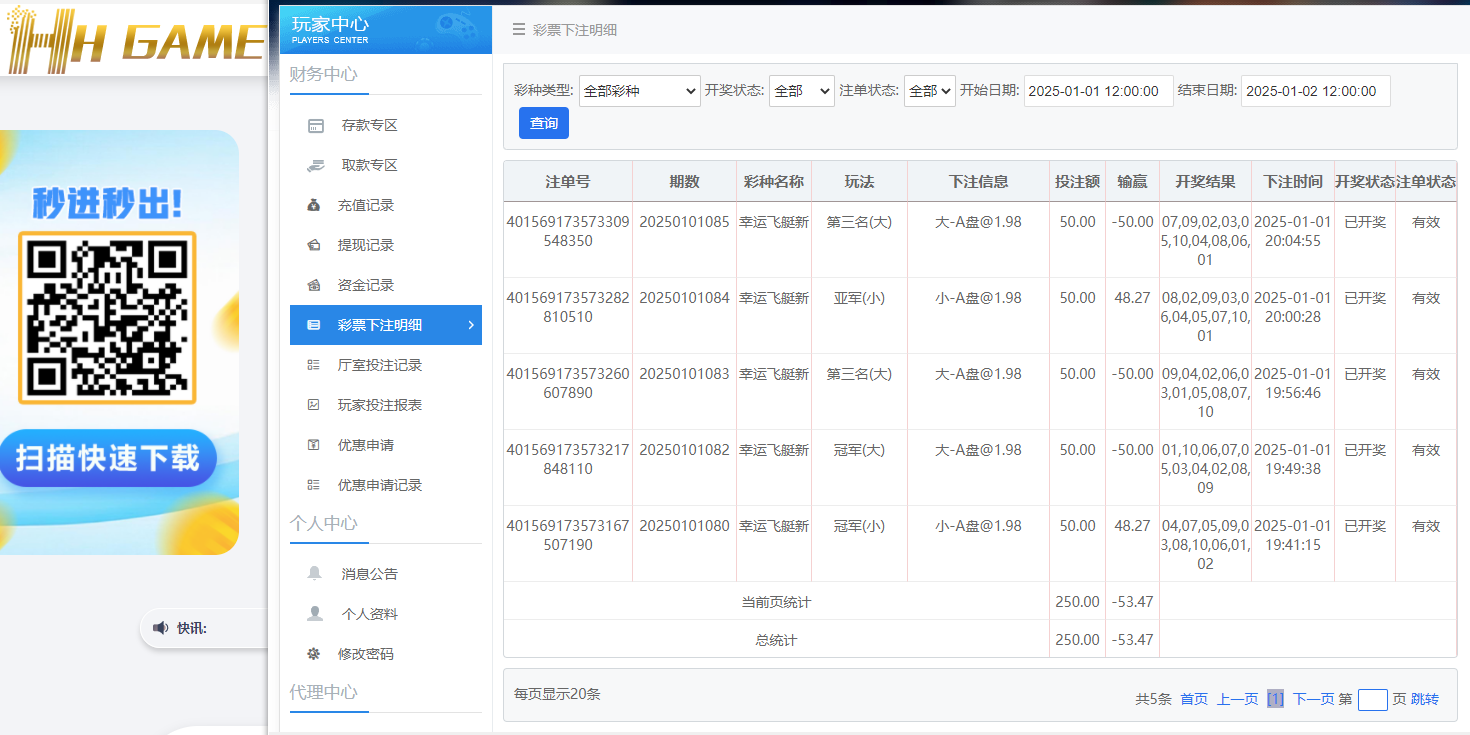
Task: Click the 扫描快速下载 download banner button
Action: [109, 457]
